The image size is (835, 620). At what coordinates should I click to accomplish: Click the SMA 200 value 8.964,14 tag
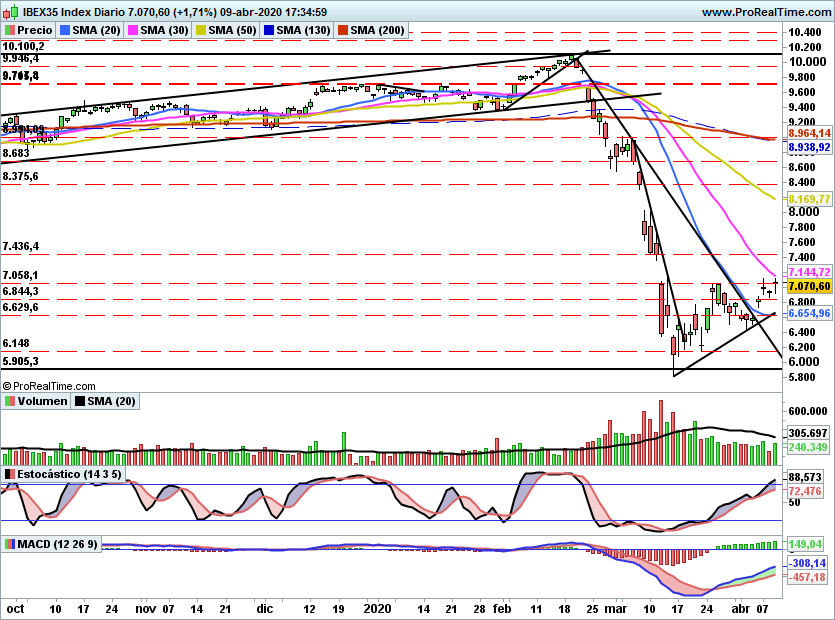(809, 133)
